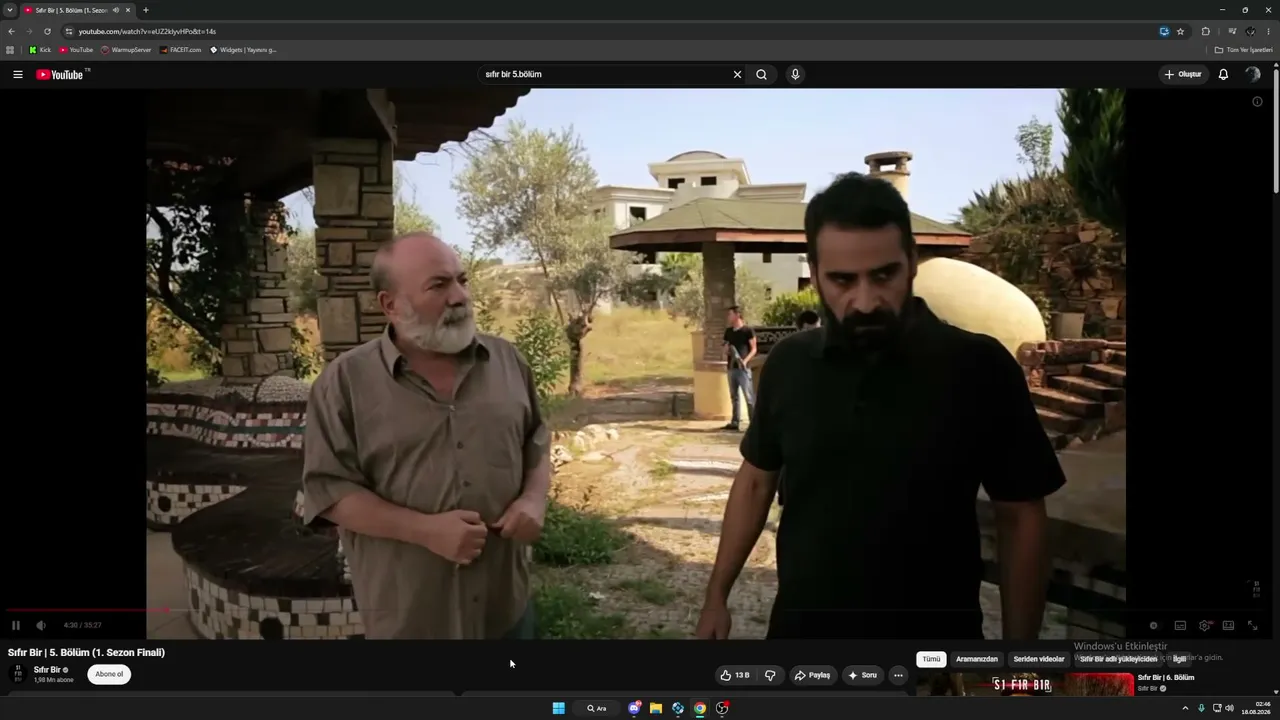Toggle subtitles in the player
The image size is (1280, 720).
pyautogui.click(x=1180, y=625)
